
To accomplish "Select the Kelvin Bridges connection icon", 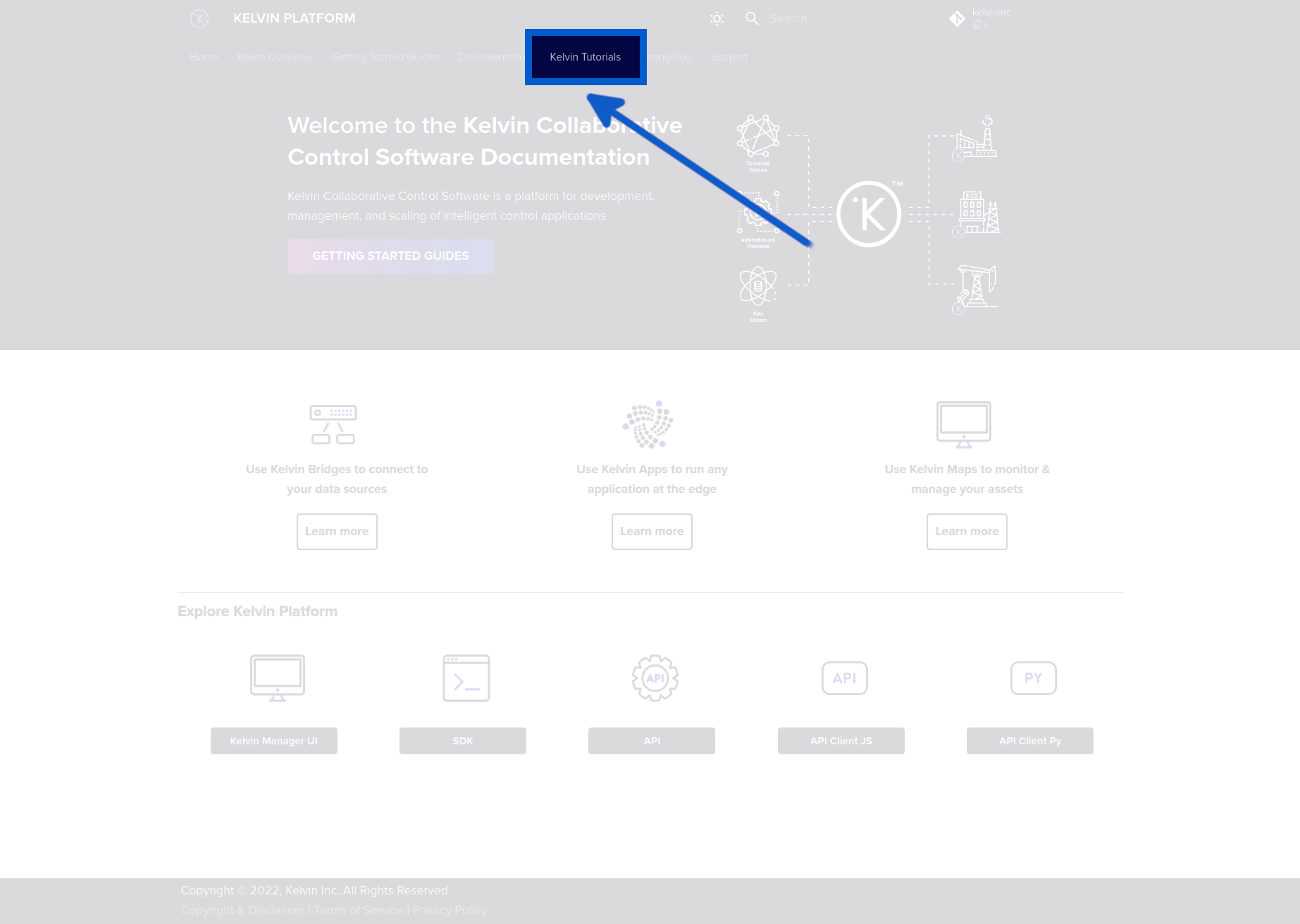I will click(x=333, y=424).
